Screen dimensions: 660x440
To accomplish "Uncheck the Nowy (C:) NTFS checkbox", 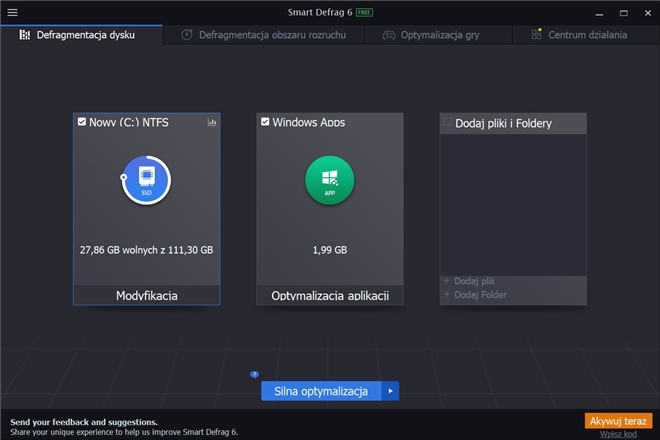I will point(82,122).
